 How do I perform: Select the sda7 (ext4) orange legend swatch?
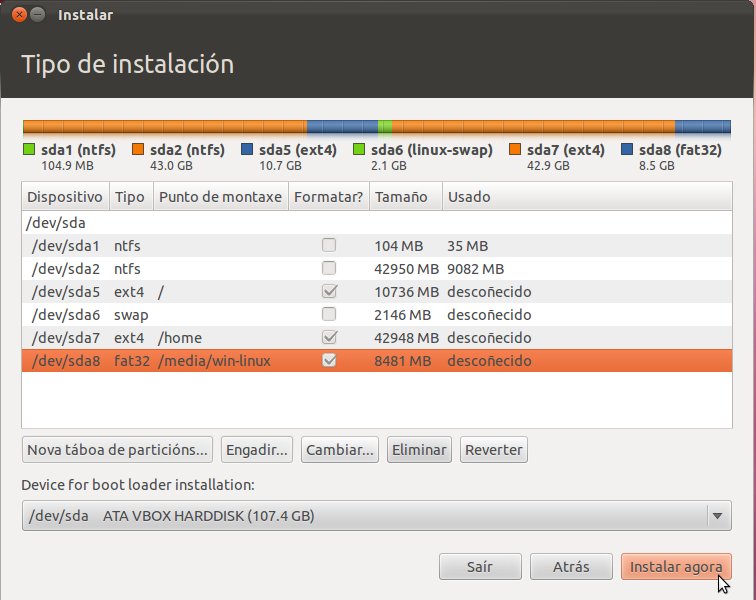[x=515, y=149]
